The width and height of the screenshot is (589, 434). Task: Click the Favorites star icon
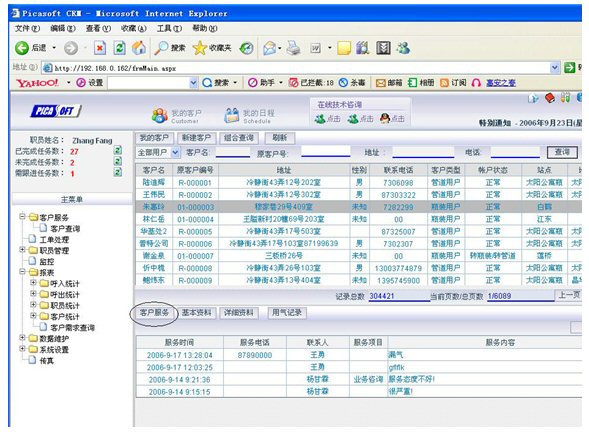click(x=199, y=48)
